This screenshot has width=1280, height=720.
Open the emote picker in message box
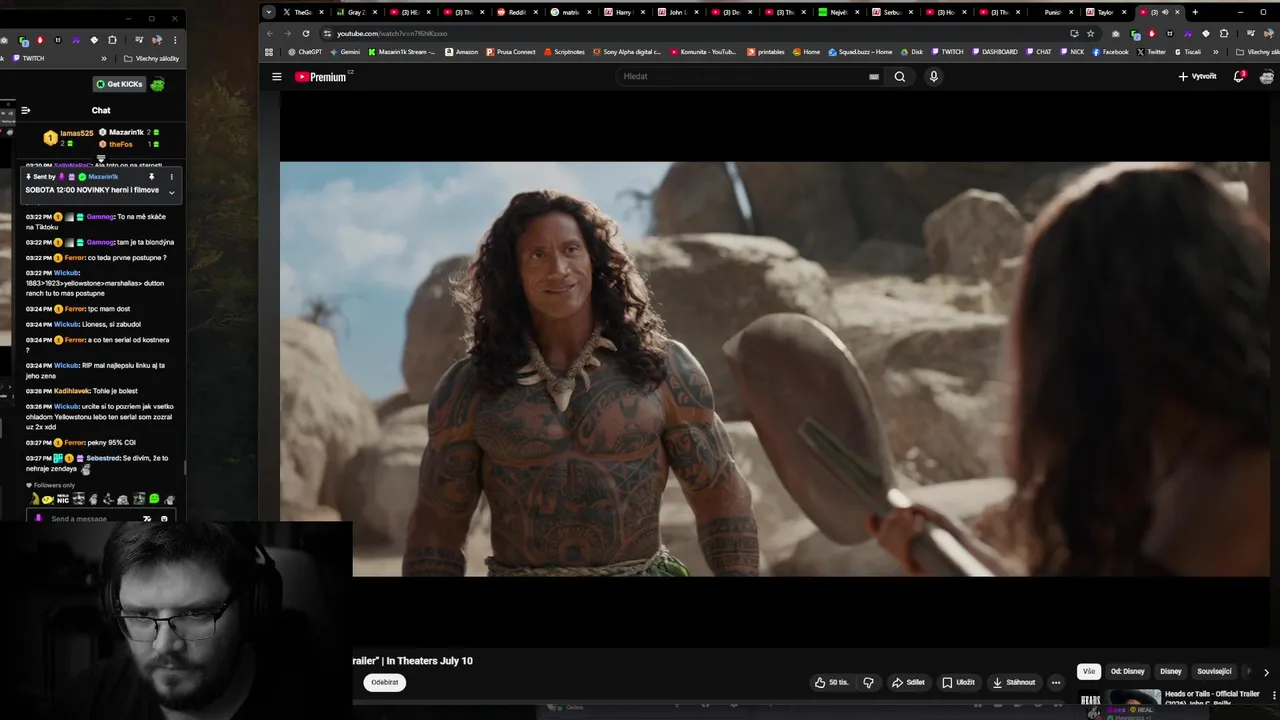[164, 519]
